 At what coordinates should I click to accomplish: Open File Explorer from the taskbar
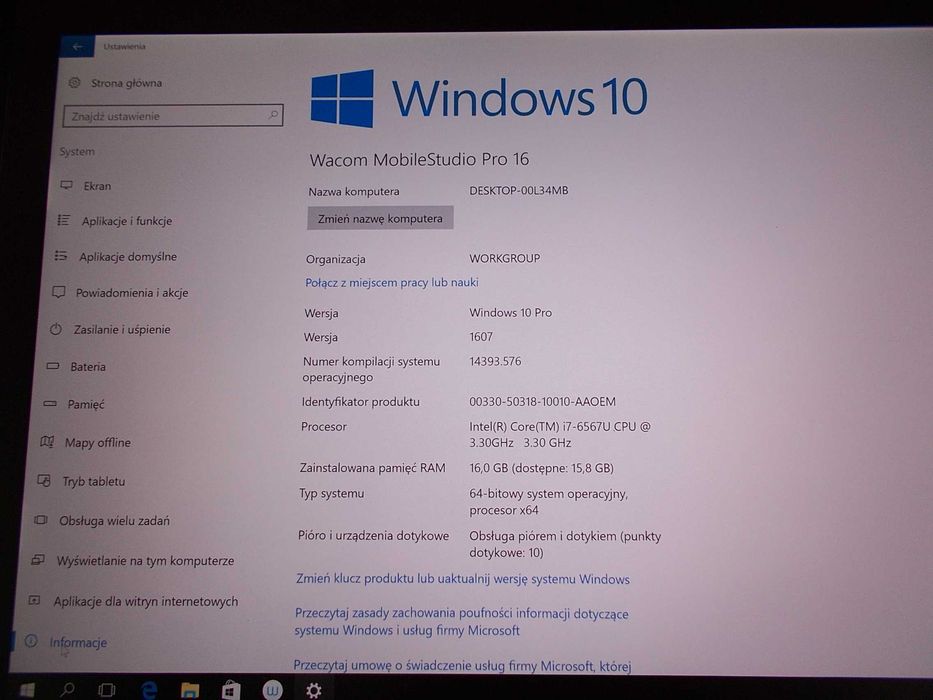click(190, 690)
